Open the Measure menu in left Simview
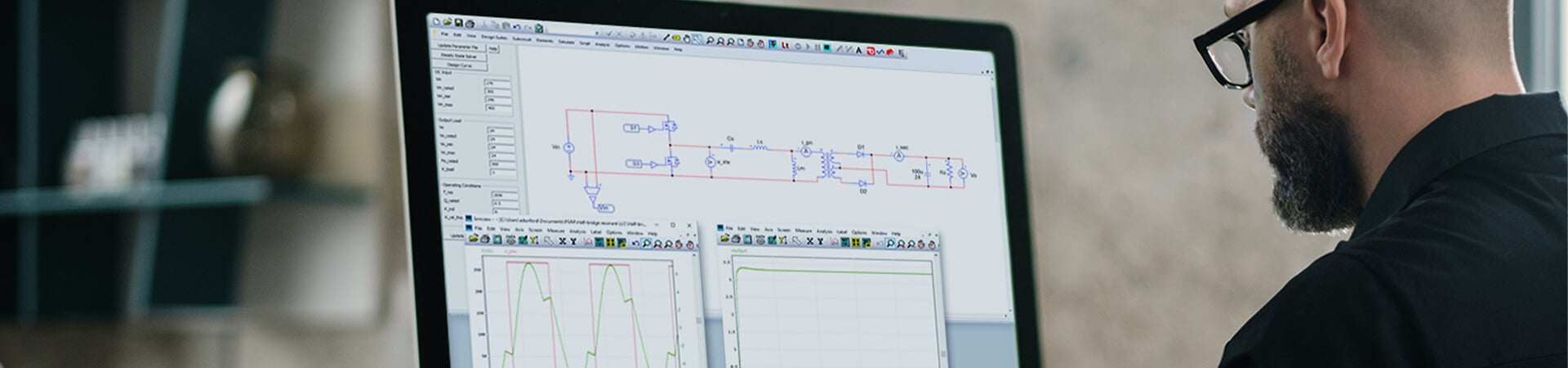Image resolution: width=1568 pixels, height=368 pixels. click(x=556, y=231)
